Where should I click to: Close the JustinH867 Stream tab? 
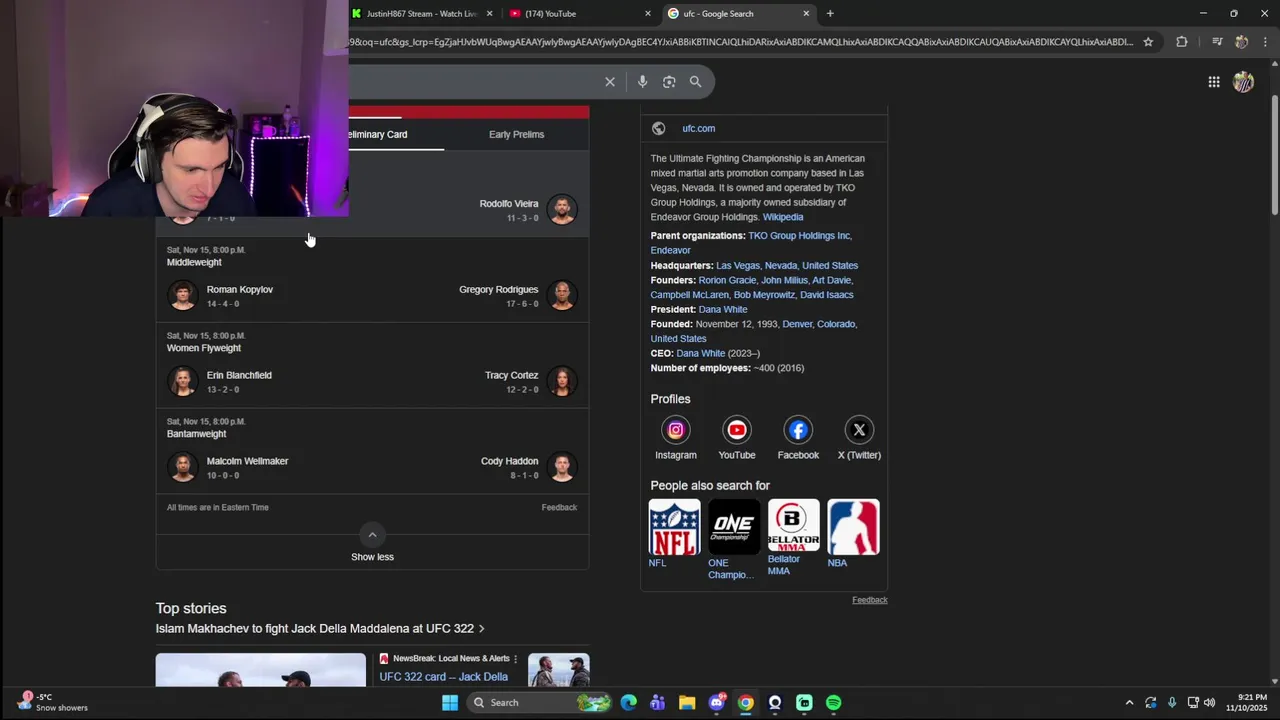490,13
